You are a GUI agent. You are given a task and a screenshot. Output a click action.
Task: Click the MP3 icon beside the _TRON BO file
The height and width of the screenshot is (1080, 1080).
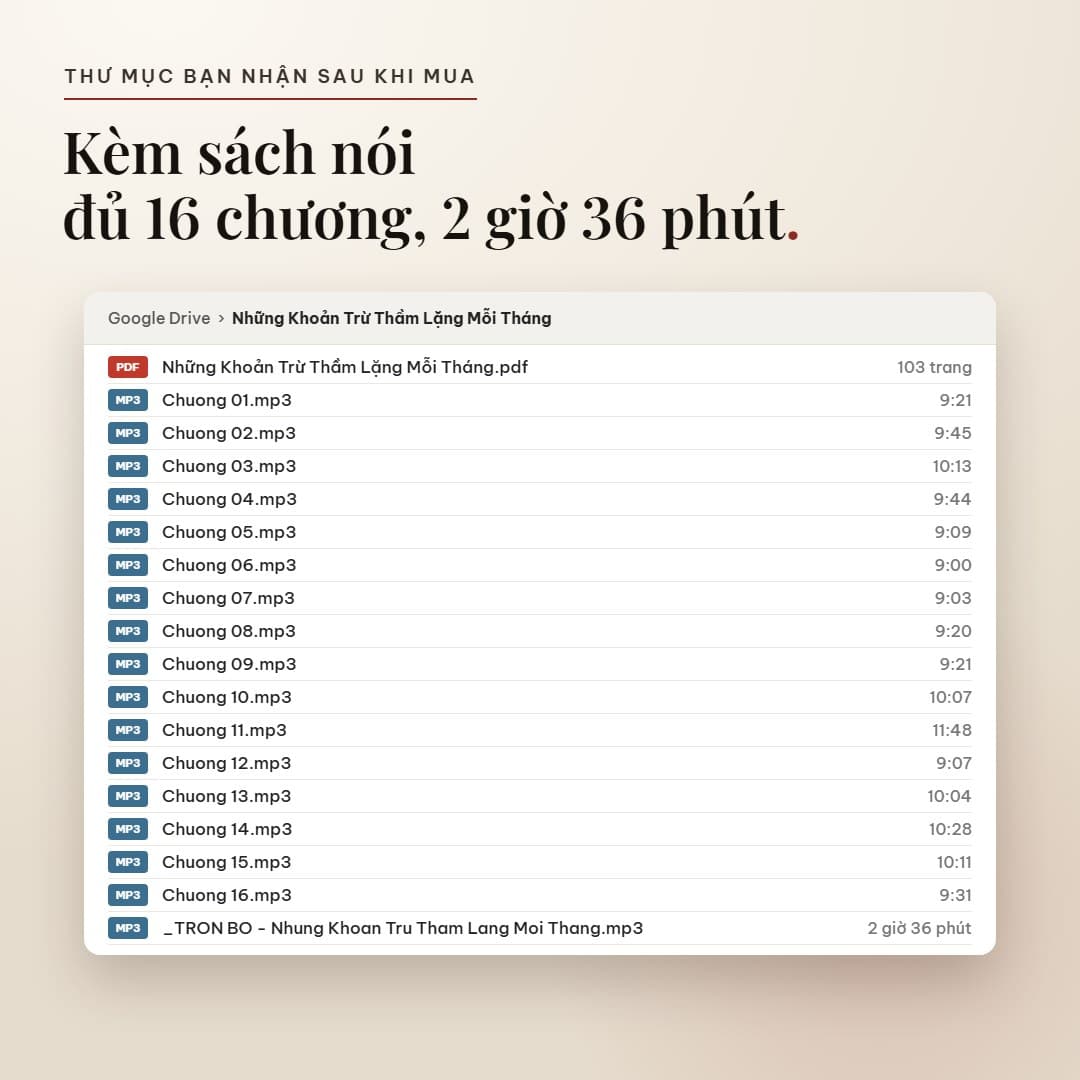pyautogui.click(x=127, y=929)
